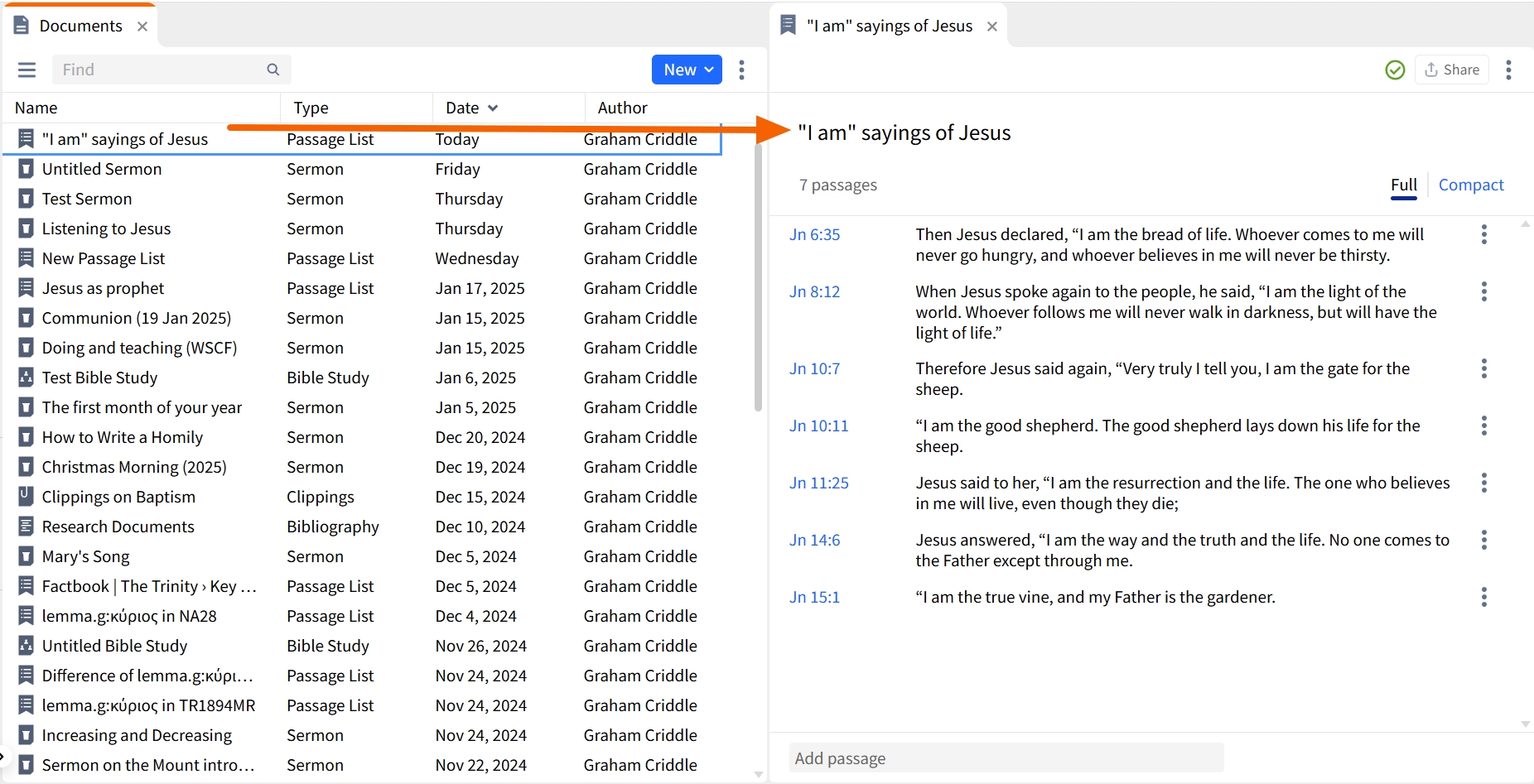
Task: Click the bibliography icon beside Research Documents
Action: coord(27,527)
